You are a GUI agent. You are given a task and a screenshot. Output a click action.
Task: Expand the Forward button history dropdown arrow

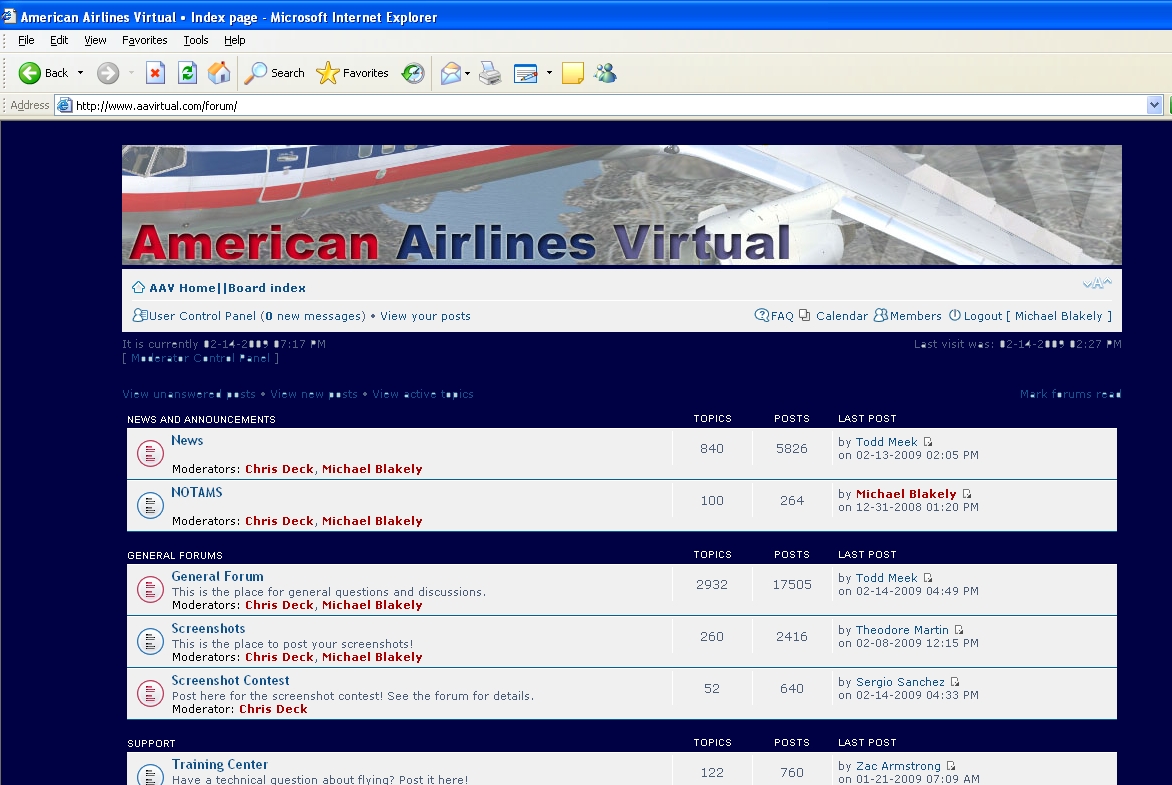[131, 73]
